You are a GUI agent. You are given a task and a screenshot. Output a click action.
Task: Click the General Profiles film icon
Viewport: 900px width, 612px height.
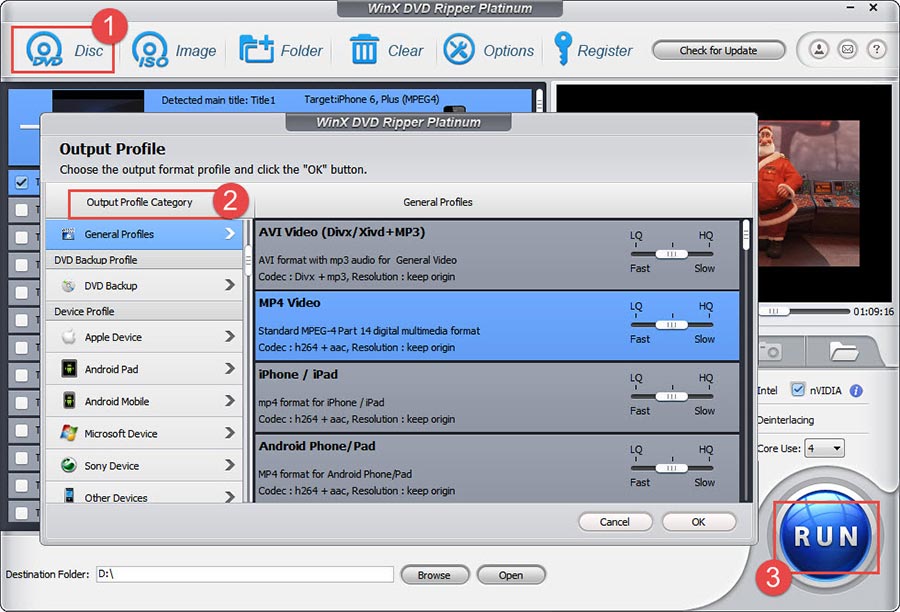68,234
